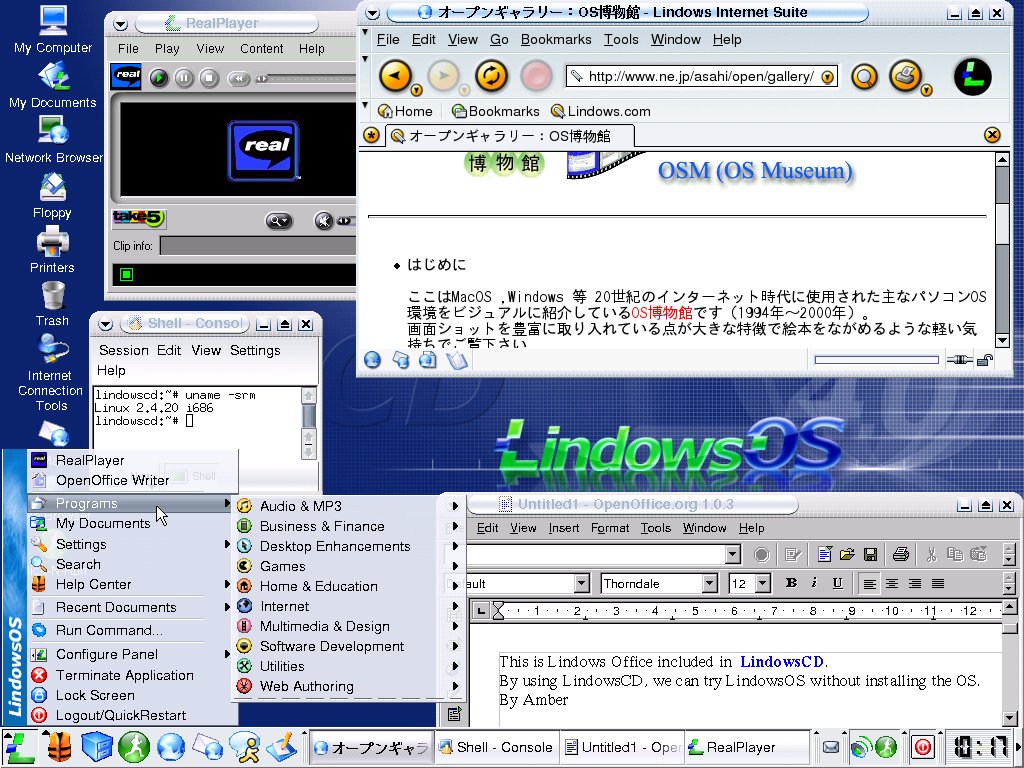Click the browser's magnifier Search button
This screenshot has width=1024, height=768.
click(864, 77)
